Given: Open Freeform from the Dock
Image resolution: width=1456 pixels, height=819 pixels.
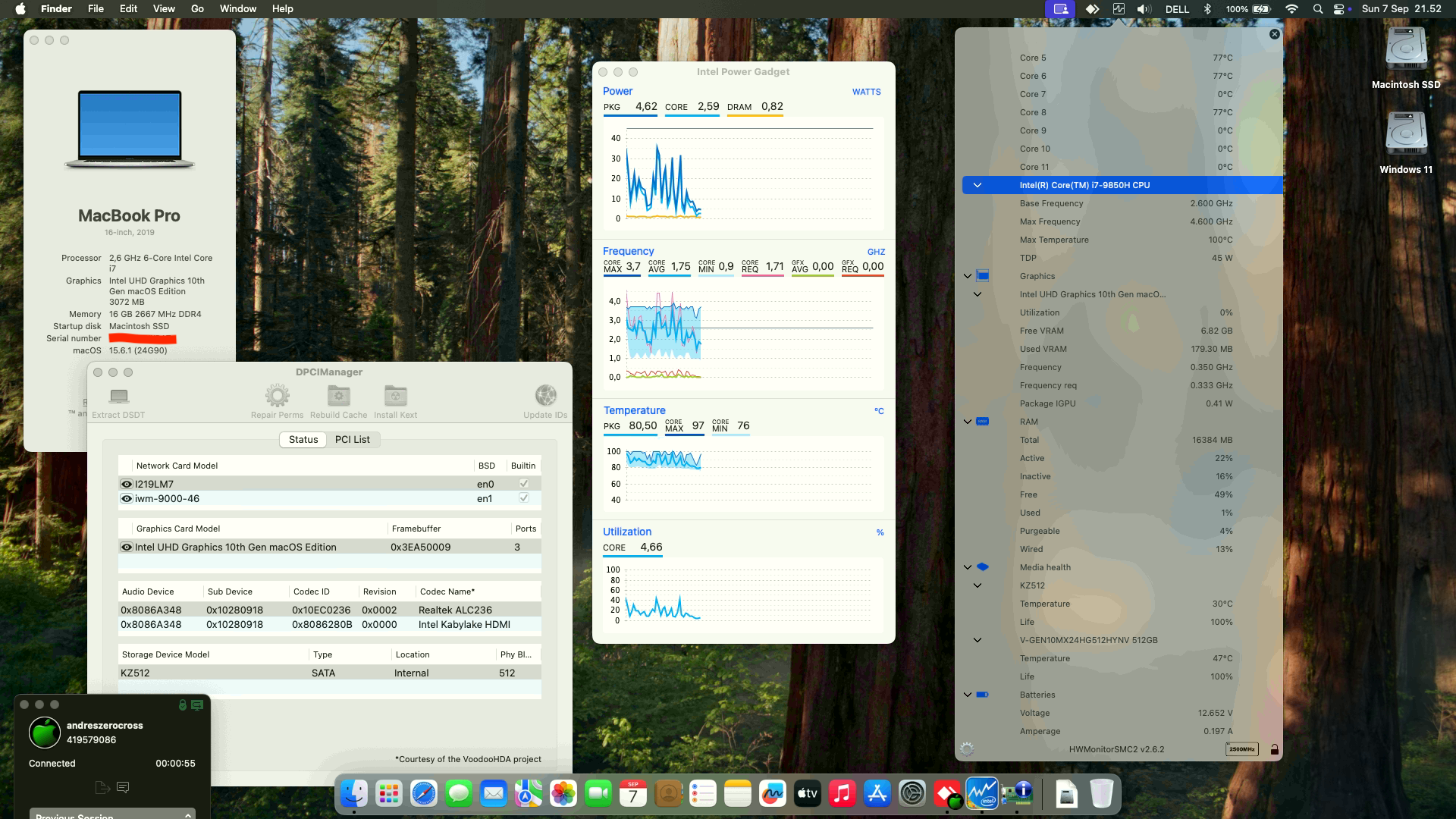Looking at the screenshot, I should [773, 794].
